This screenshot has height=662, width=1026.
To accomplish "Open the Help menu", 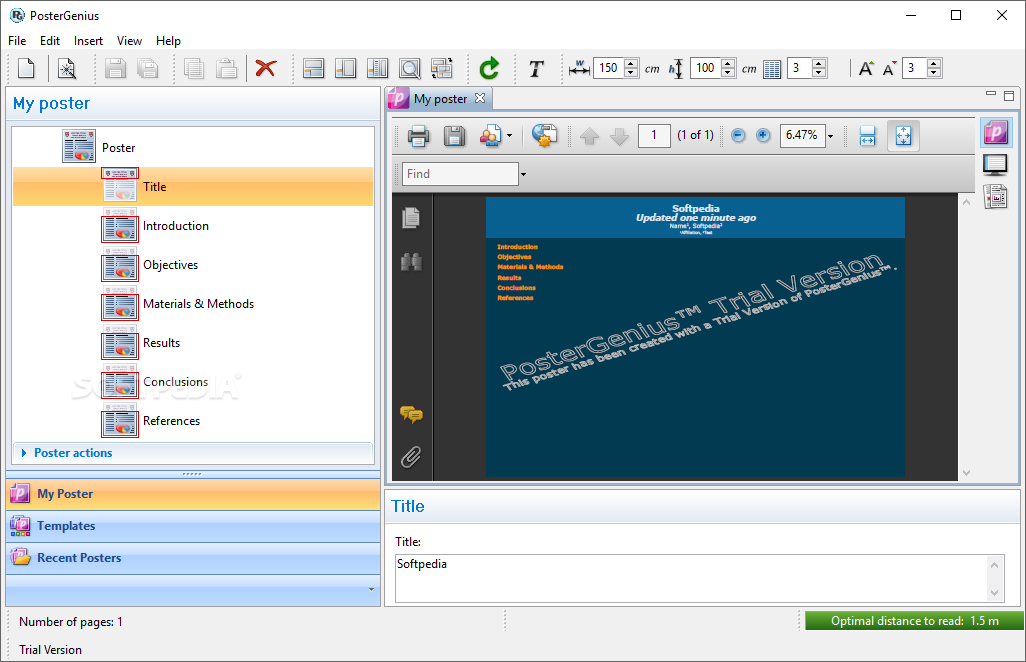I will tap(168, 41).
